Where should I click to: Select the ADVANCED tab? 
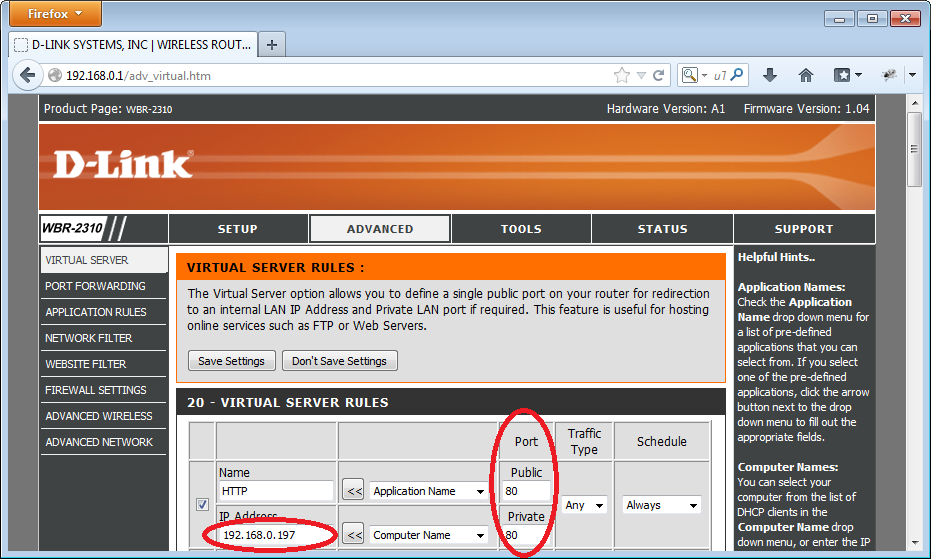click(380, 229)
